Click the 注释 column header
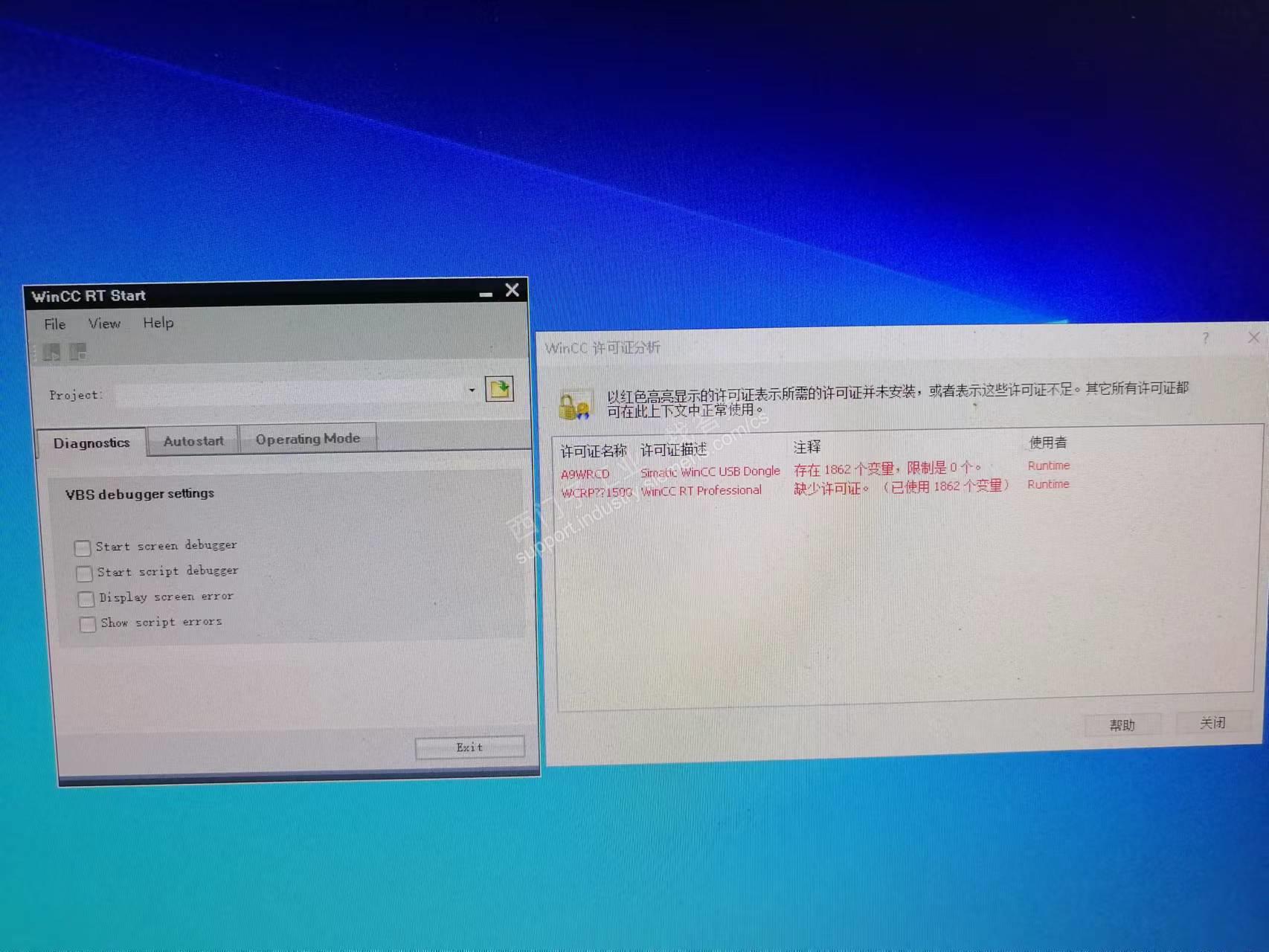Viewport: 1269px width, 952px height. click(x=807, y=447)
